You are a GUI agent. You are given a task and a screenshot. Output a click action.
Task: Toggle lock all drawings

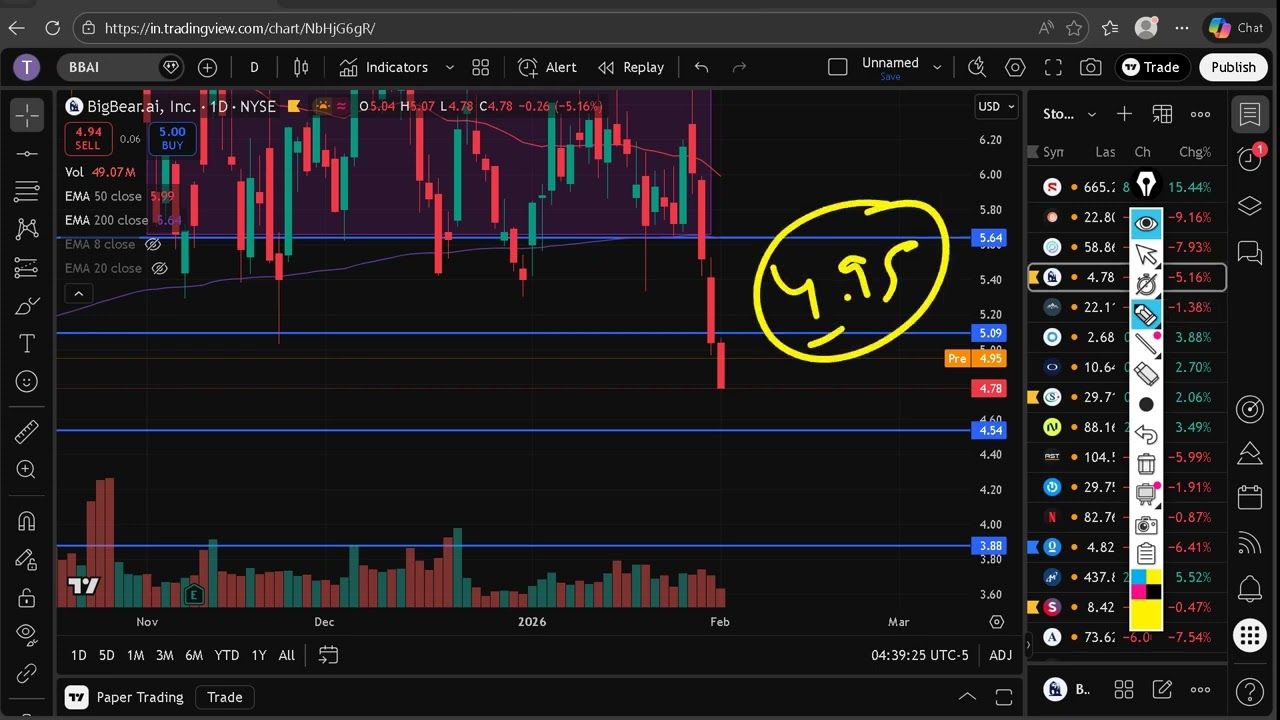tap(27, 598)
